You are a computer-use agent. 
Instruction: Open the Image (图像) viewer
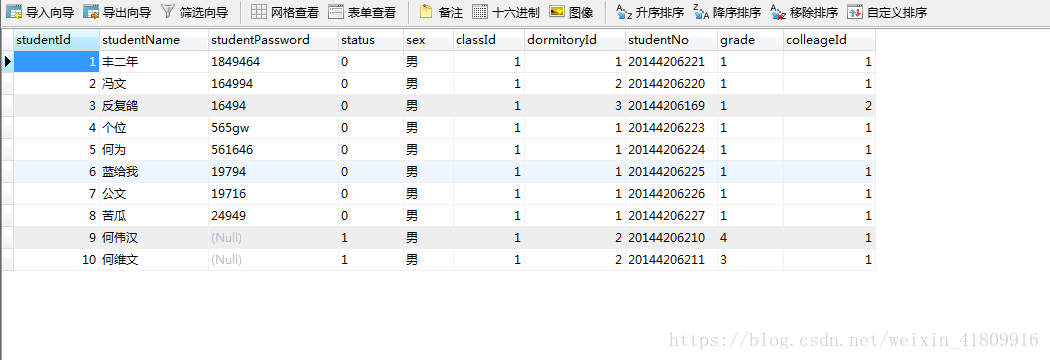(571, 12)
